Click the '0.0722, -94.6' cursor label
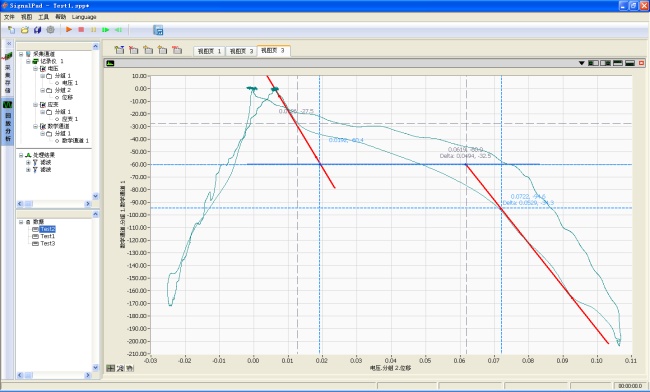 click(528, 196)
